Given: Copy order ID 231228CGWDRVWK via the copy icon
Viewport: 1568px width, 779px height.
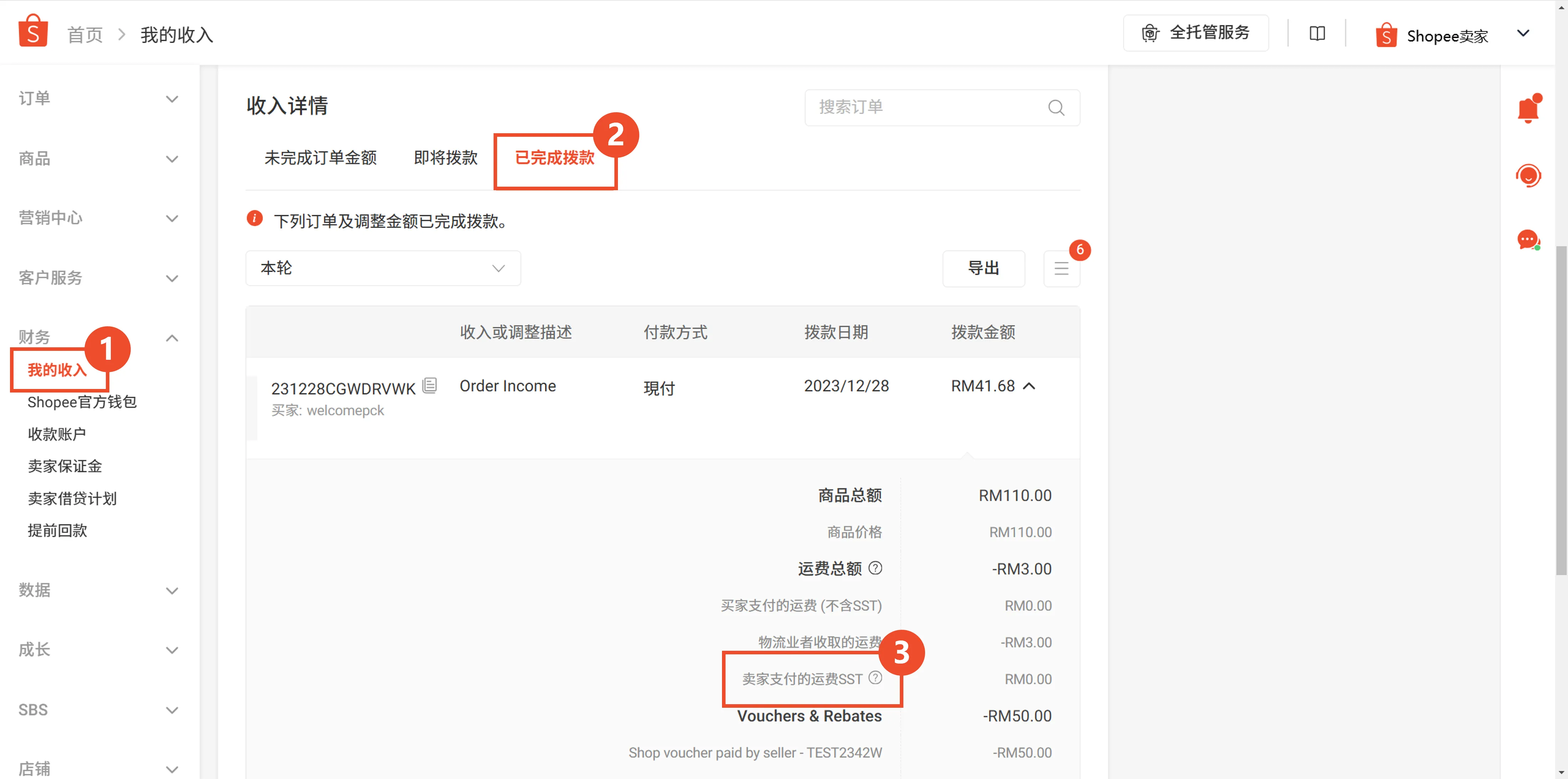Looking at the screenshot, I should [430, 385].
